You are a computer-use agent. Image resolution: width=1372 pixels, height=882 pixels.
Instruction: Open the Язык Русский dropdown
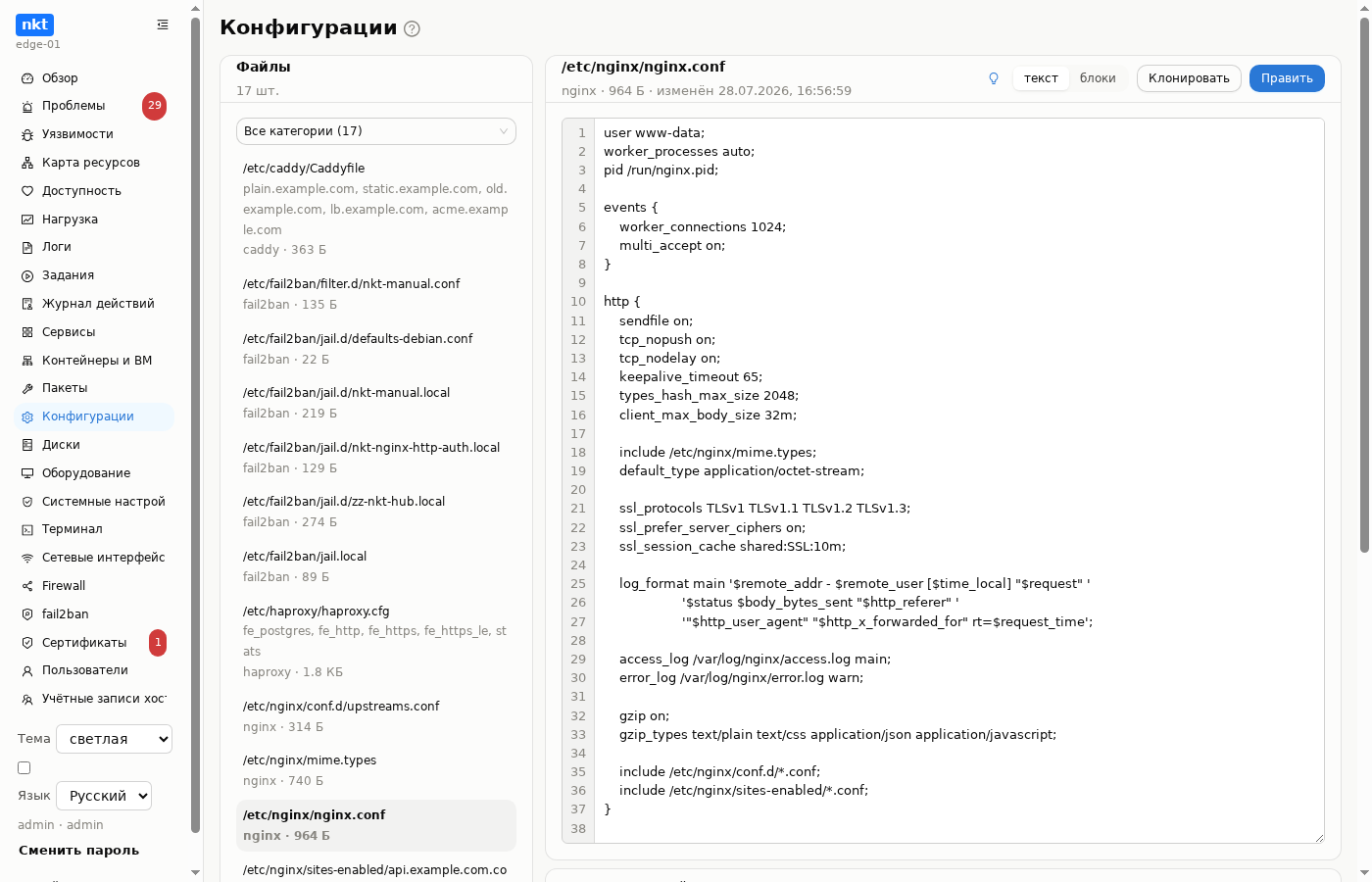(104, 796)
